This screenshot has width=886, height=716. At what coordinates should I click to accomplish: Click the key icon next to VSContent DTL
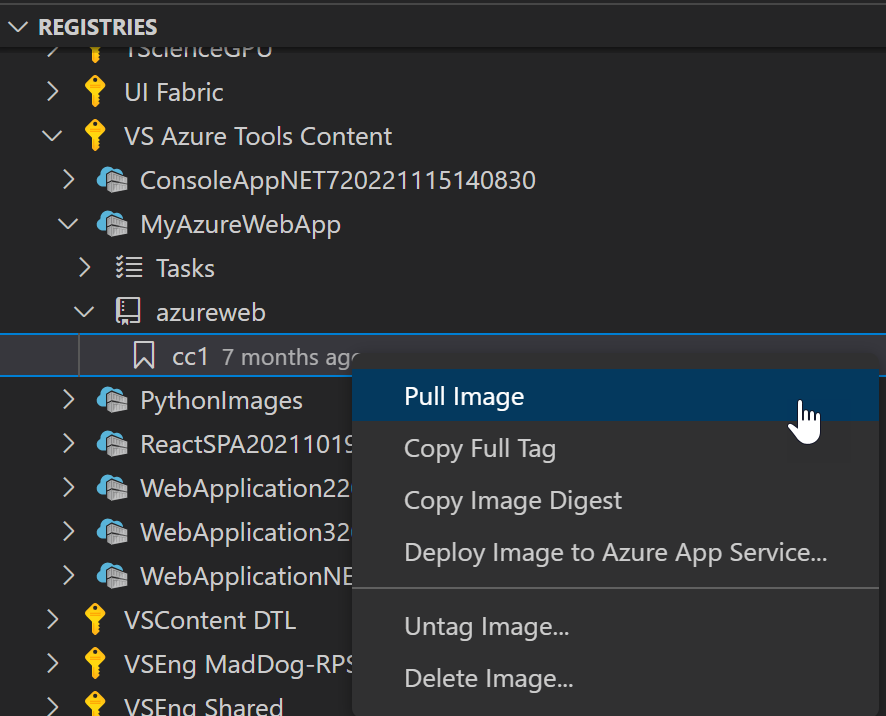tap(95, 619)
